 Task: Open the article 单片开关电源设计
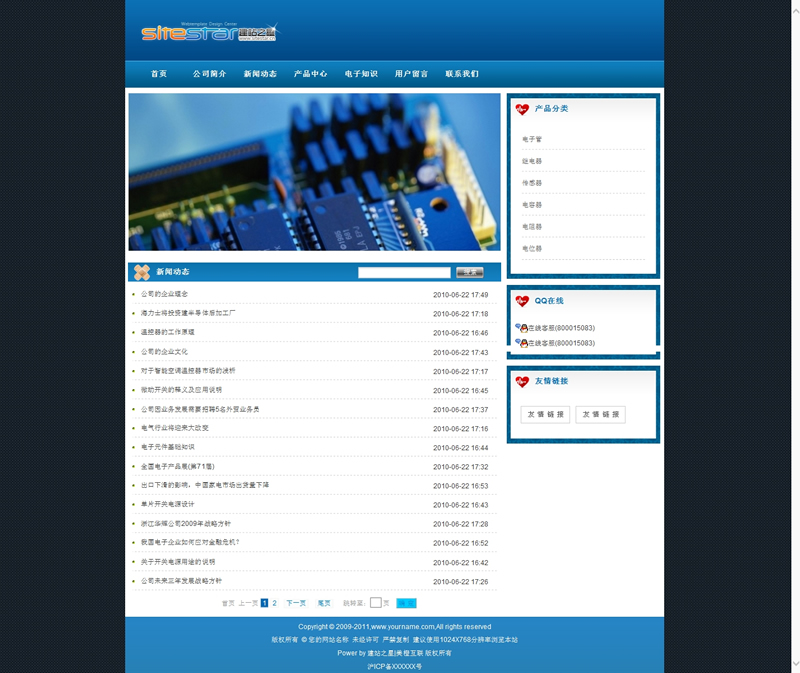(x=167, y=505)
